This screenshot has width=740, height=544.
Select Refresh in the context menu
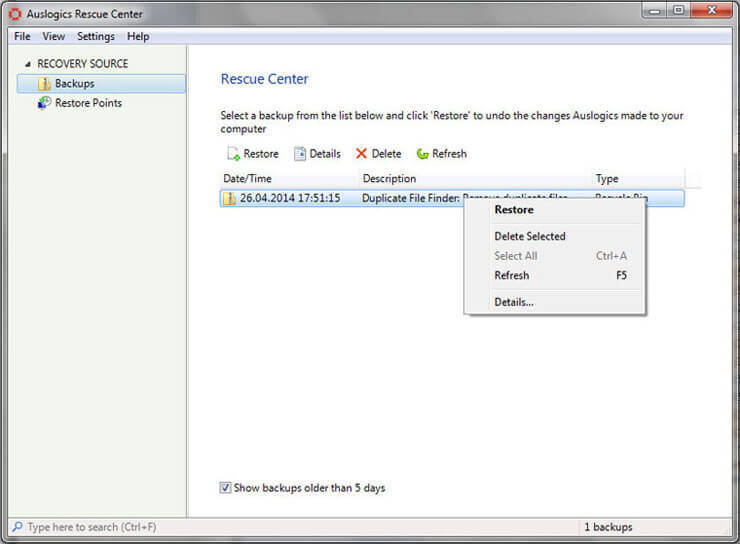click(512, 276)
